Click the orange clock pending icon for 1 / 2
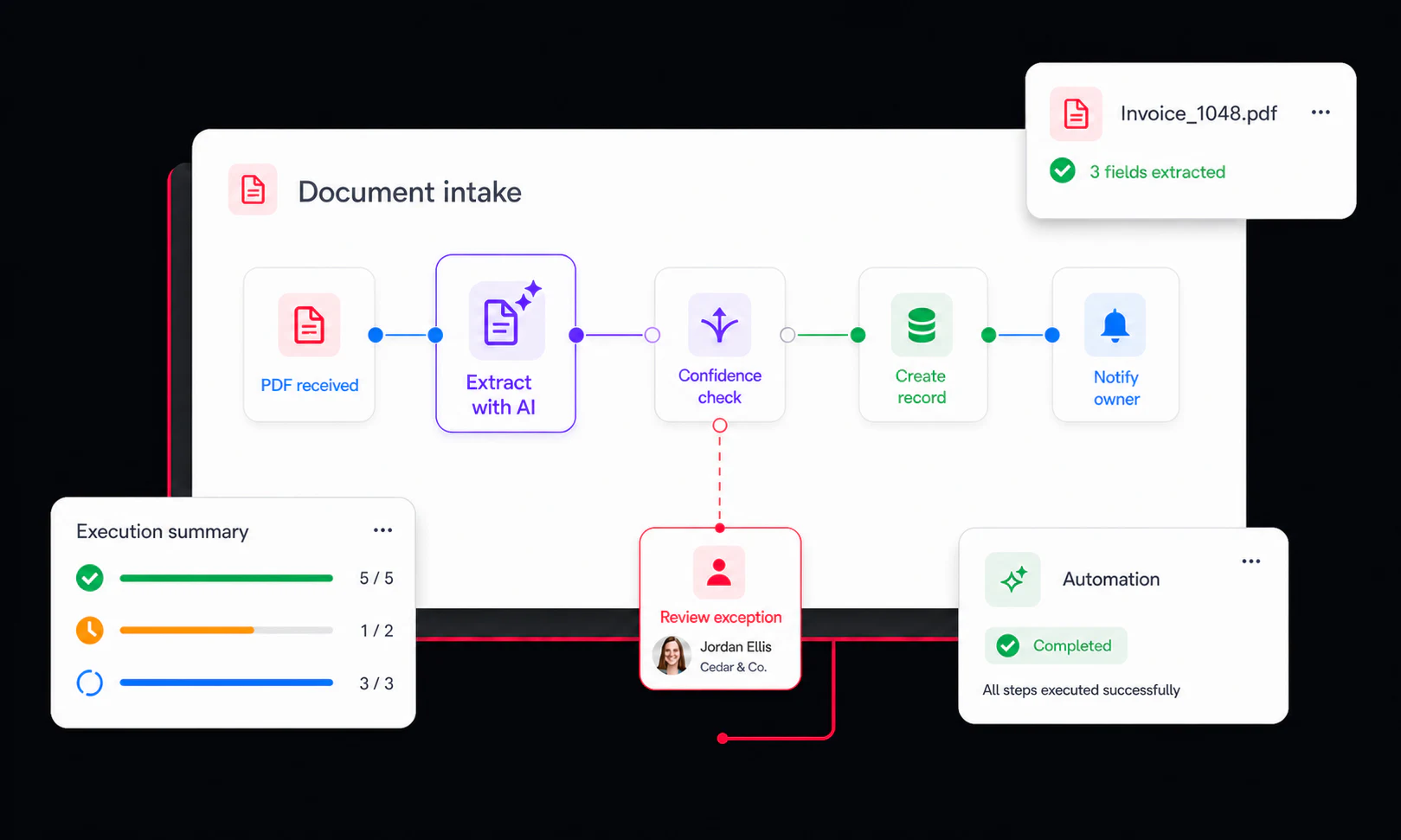Image resolution: width=1401 pixels, height=840 pixels. click(90, 631)
